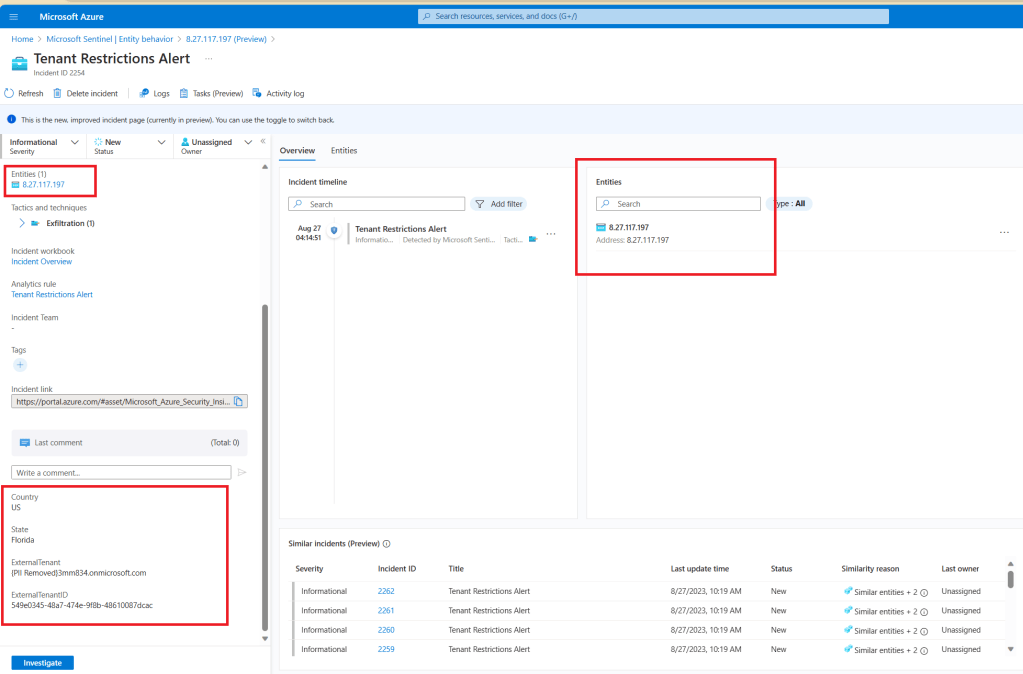Click the Refresh icon in toolbar

pos(10,93)
